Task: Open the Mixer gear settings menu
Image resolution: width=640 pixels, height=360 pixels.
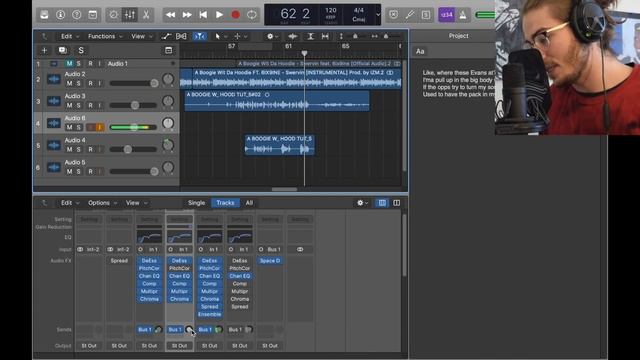Action: [x=362, y=203]
